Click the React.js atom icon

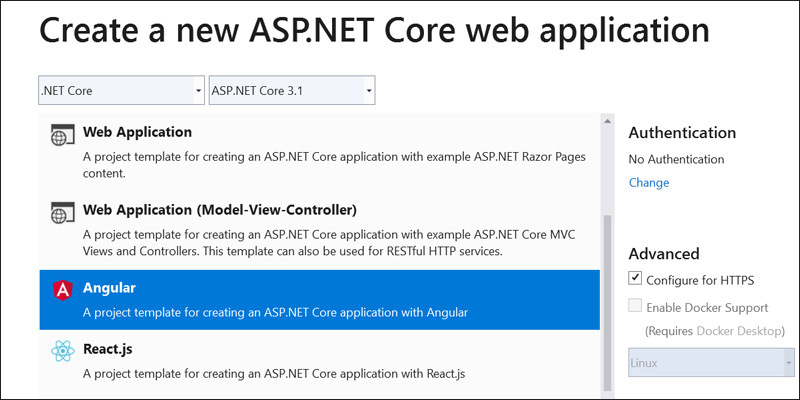(x=63, y=352)
